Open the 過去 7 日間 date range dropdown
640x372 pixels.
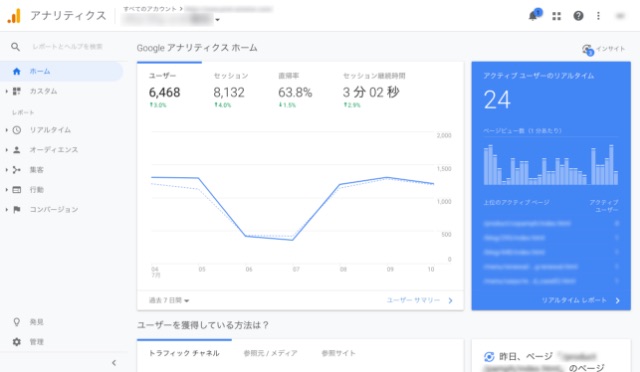pos(169,301)
